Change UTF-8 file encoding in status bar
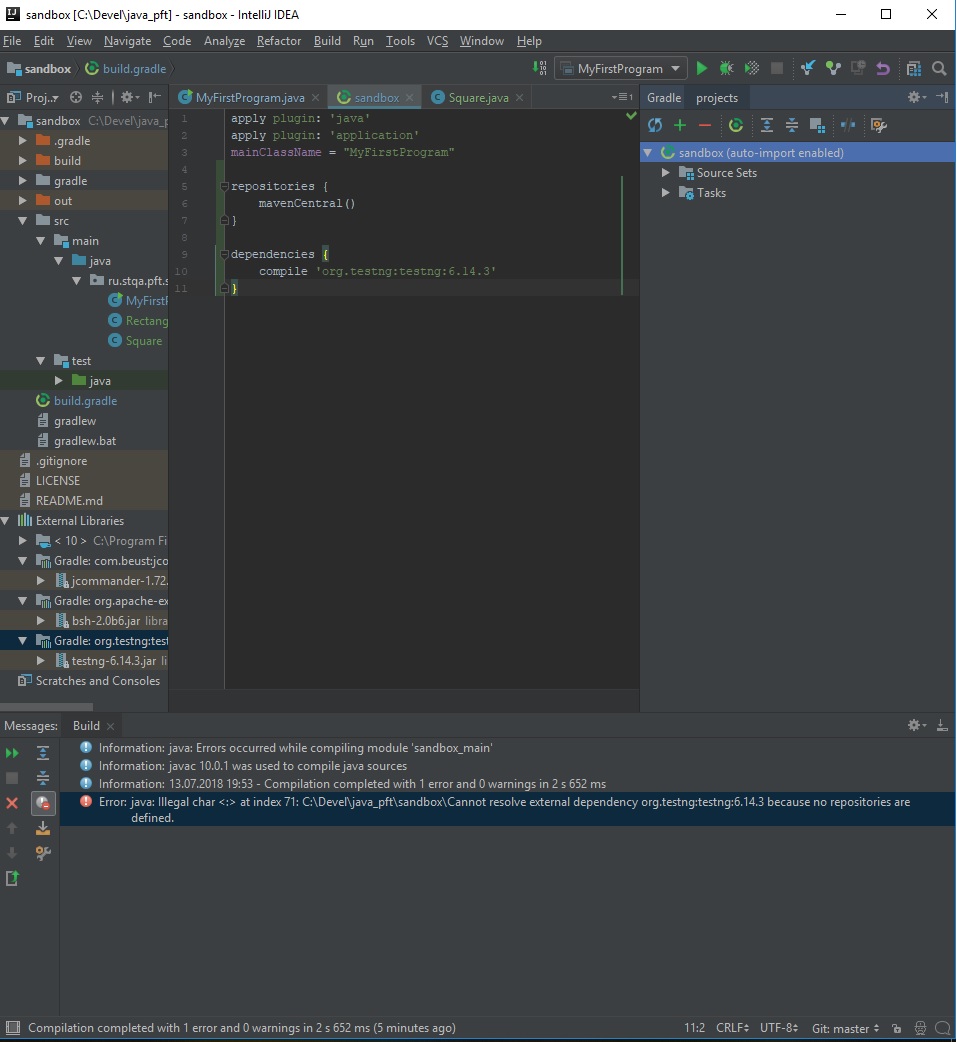The image size is (957, 1042). [x=779, y=1028]
